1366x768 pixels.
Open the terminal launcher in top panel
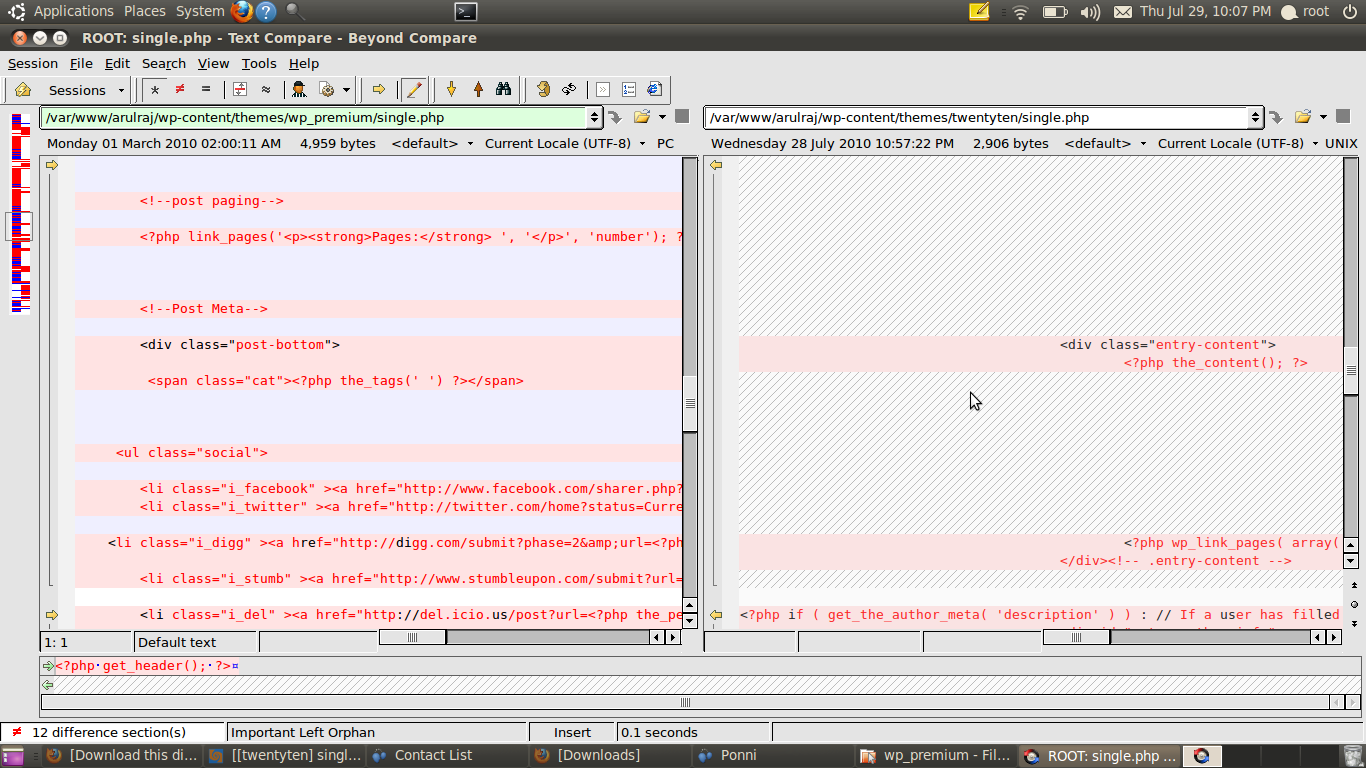point(465,12)
